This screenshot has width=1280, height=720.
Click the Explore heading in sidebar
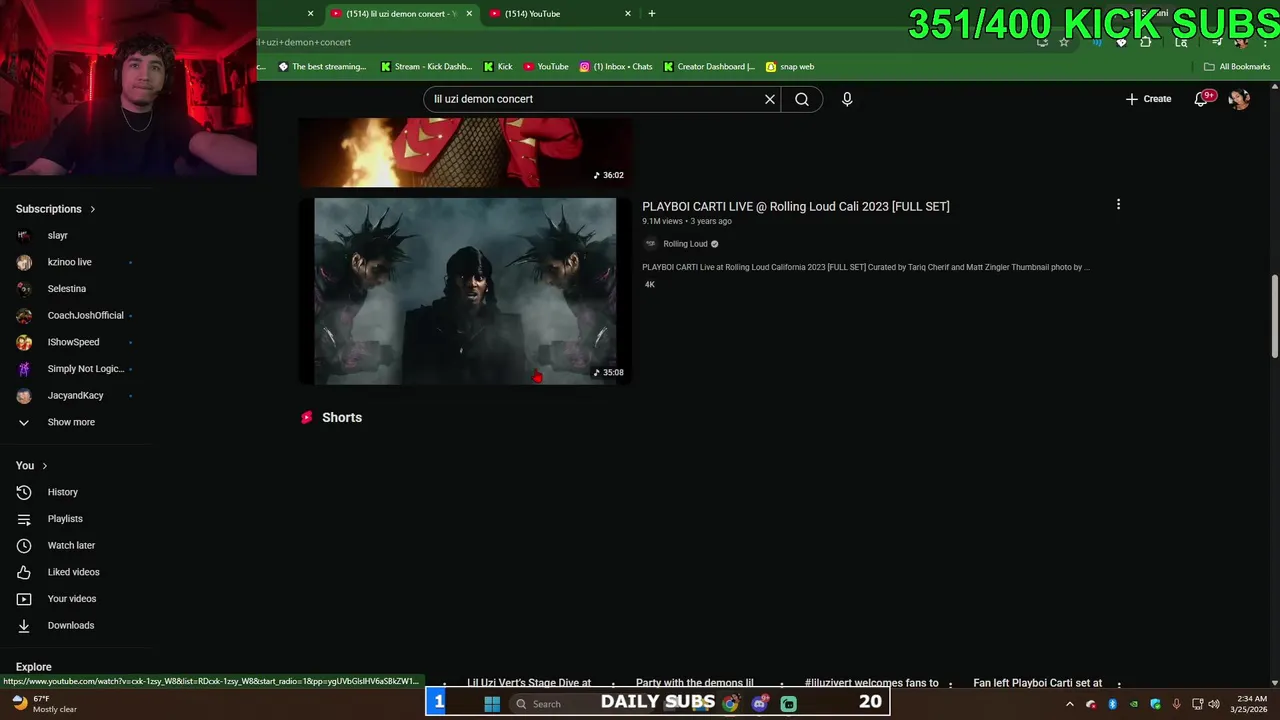(x=33, y=667)
